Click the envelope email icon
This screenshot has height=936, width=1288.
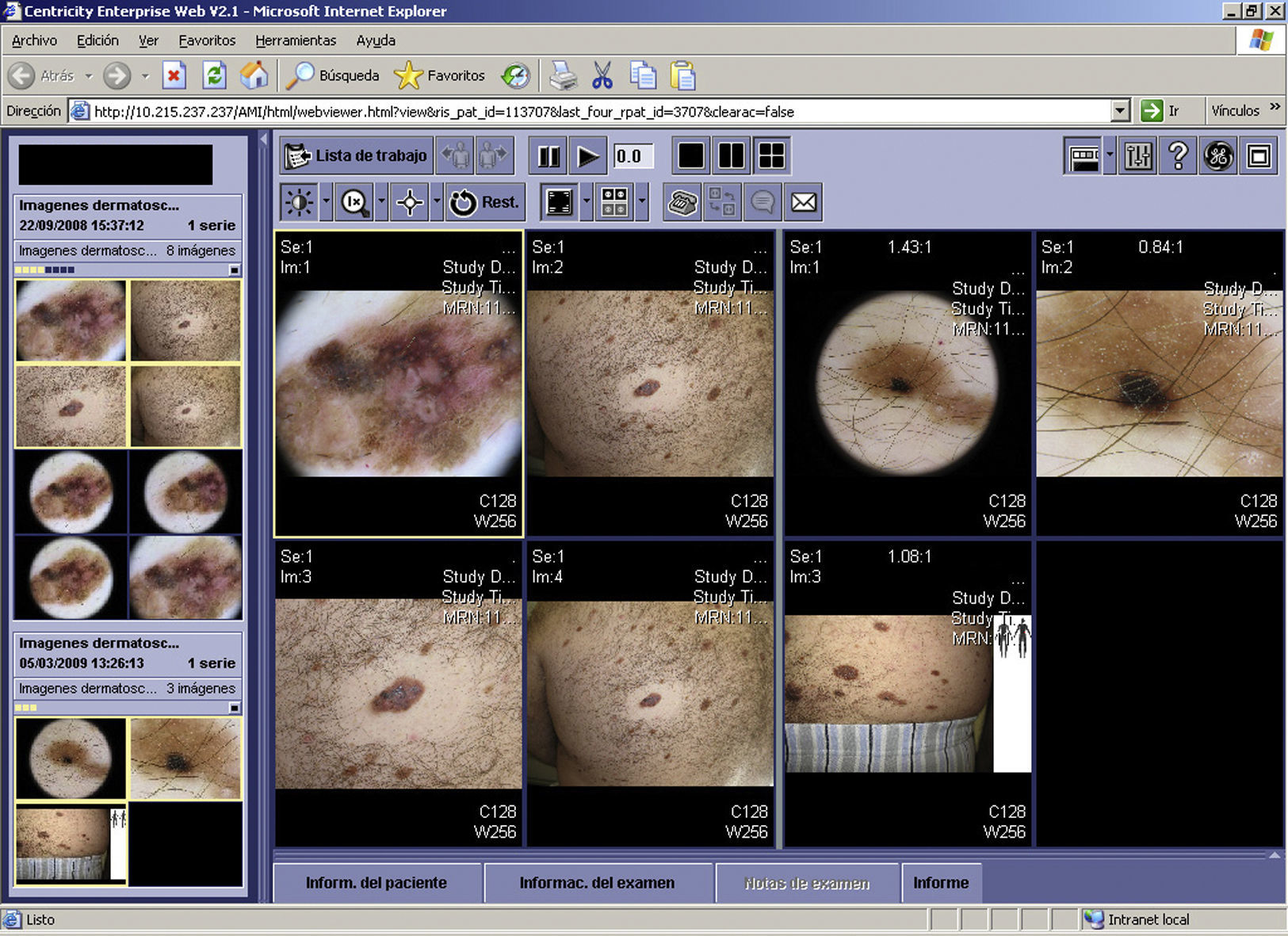(803, 203)
